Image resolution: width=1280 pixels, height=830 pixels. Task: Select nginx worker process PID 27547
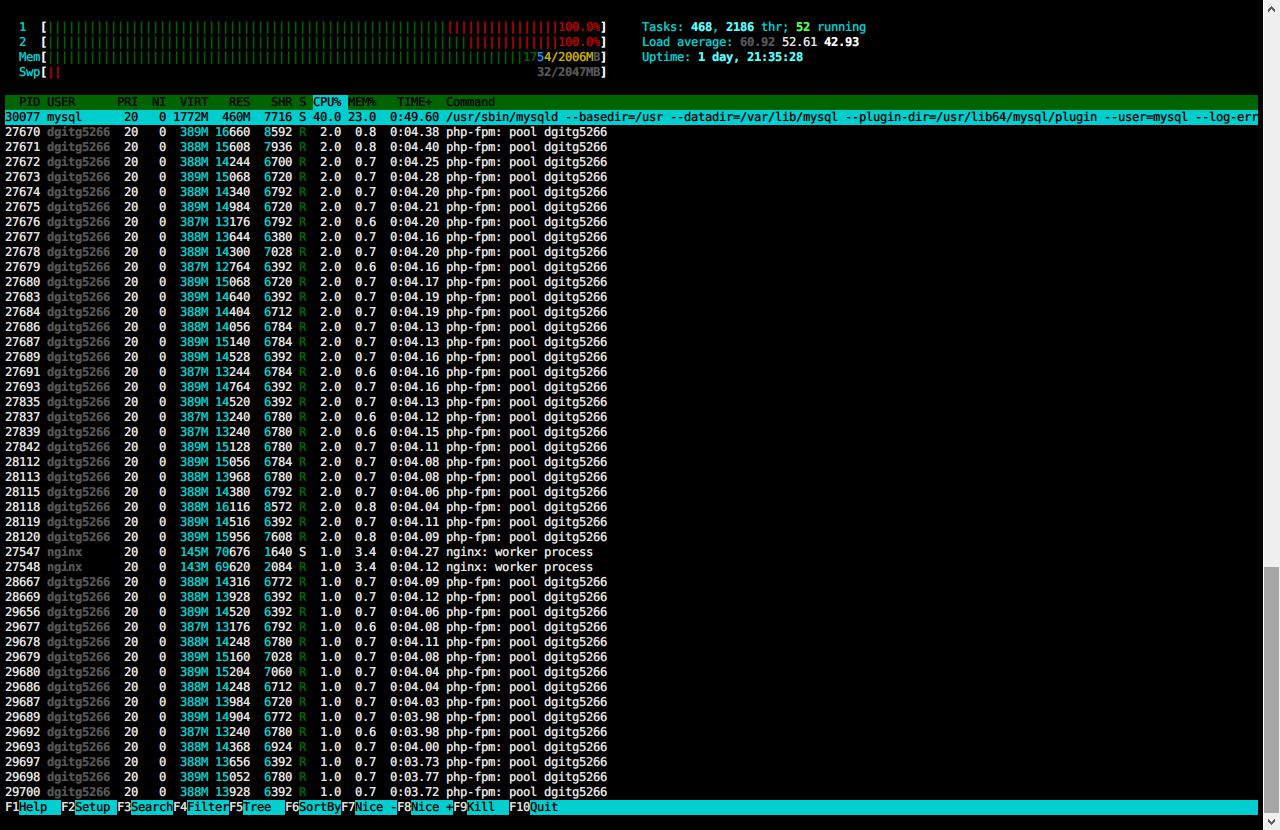pos(299,552)
